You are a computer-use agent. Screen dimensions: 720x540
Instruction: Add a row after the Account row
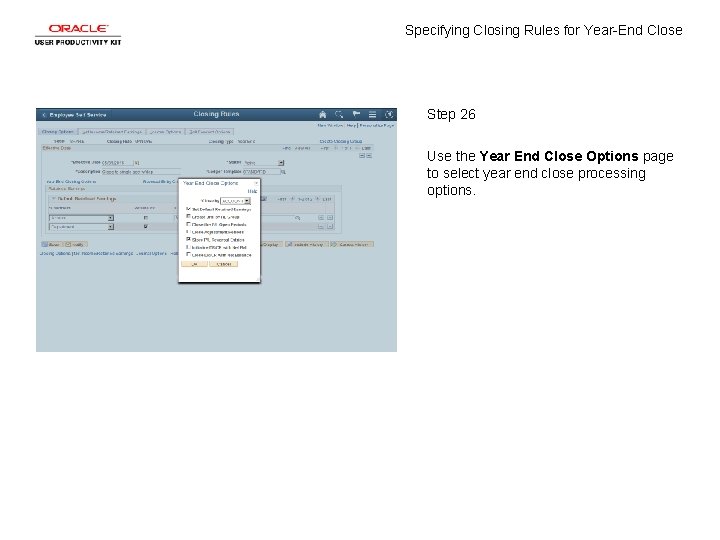pyautogui.click(x=321, y=218)
